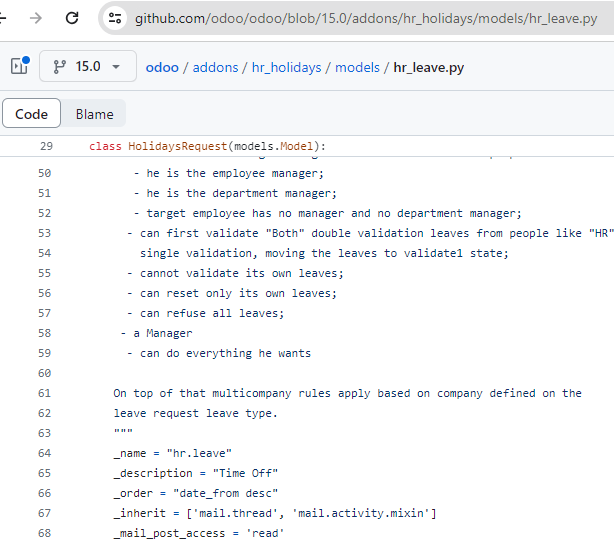The height and width of the screenshot is (539, 614).
Task: Click text 'he is the department manager;'
Action: pyautogui.click(x=242, y=193)
